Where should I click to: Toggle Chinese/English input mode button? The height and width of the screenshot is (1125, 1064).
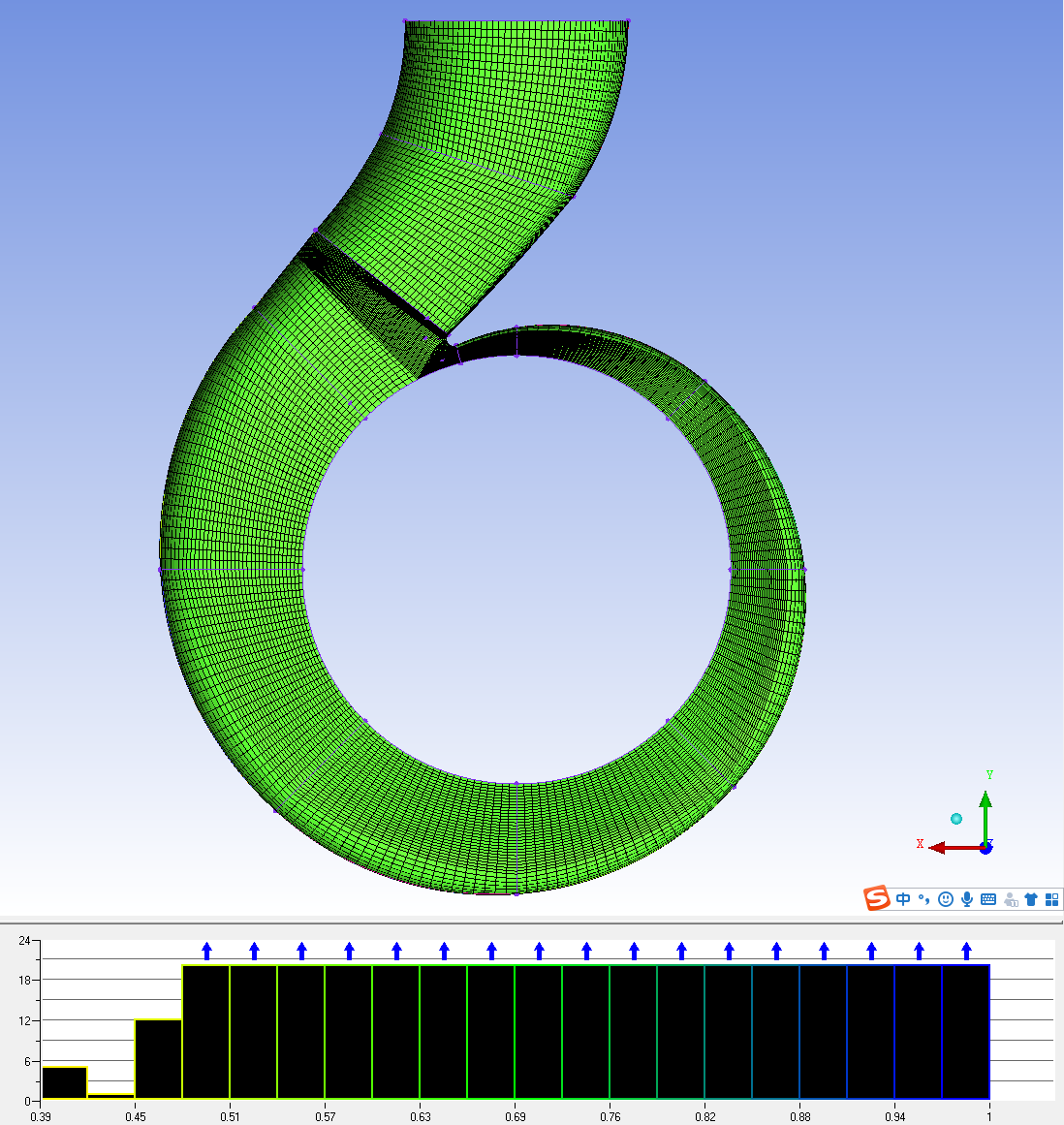[x=903, y=899]
